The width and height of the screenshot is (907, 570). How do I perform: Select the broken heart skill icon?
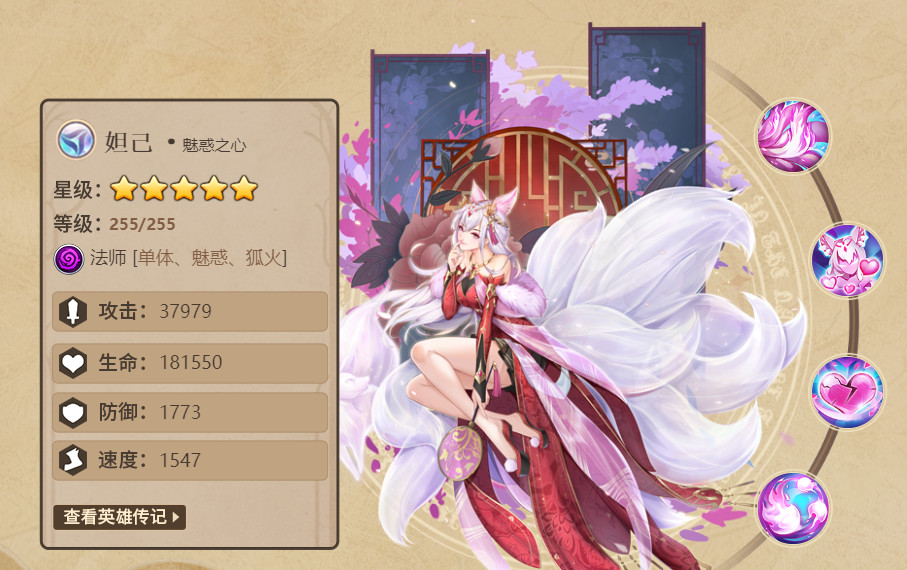pos(847,392)
